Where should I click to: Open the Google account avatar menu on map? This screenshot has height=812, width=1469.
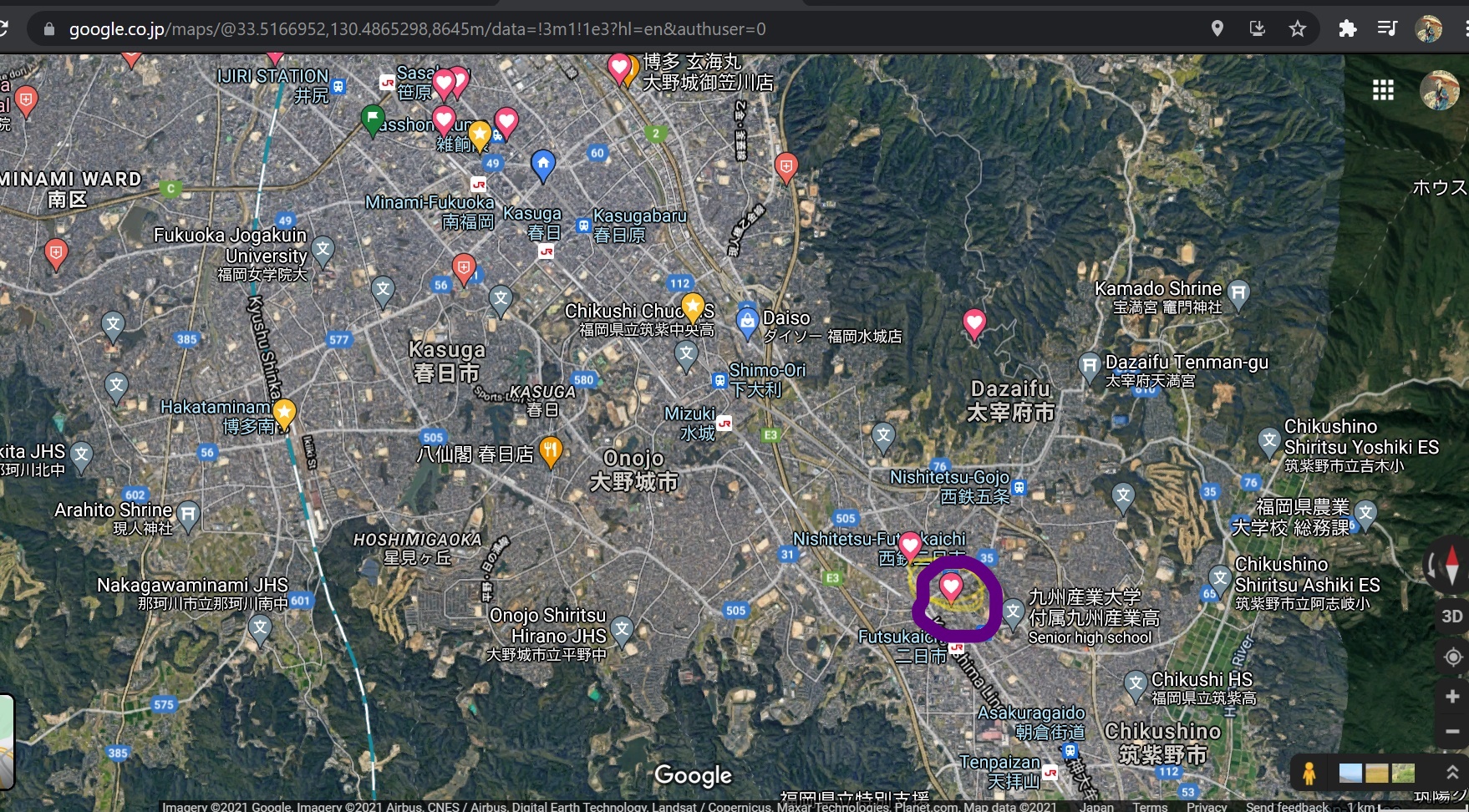[x=1439, y=90]
